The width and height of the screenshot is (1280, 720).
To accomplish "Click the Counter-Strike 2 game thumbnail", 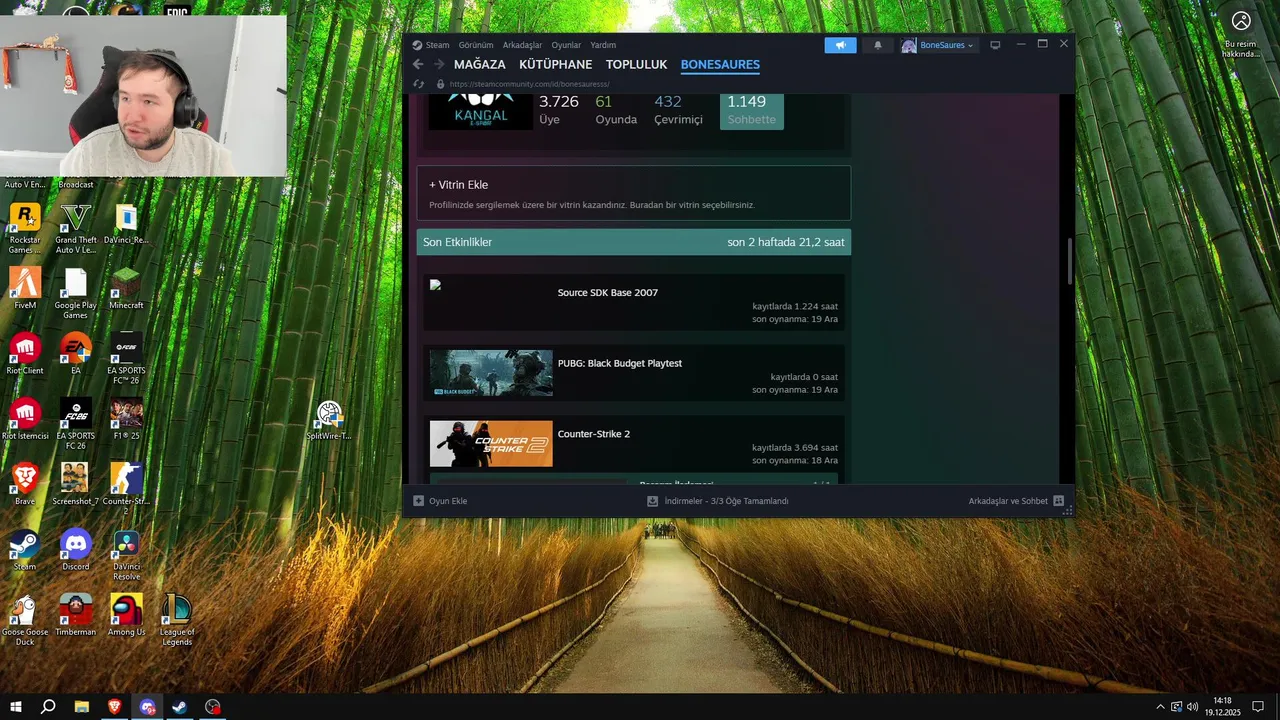I will (x=491, y=444).
